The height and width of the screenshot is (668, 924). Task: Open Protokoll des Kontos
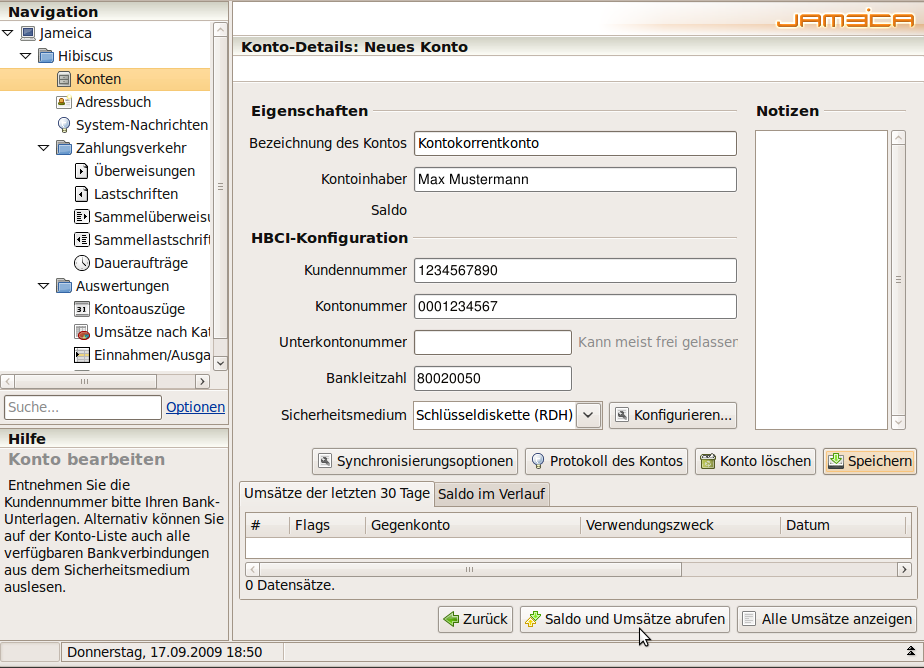(x=606, y=461)
